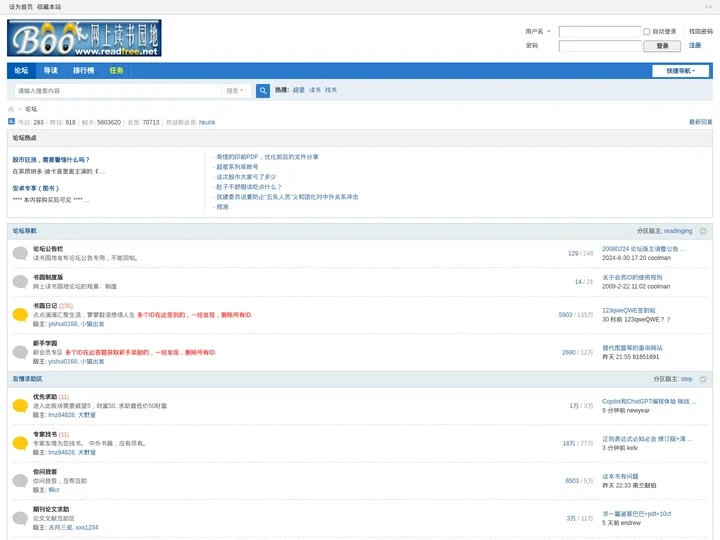Toggle the 自动登录 checkbox
720x540 pixels.
(x=647, y=31)
